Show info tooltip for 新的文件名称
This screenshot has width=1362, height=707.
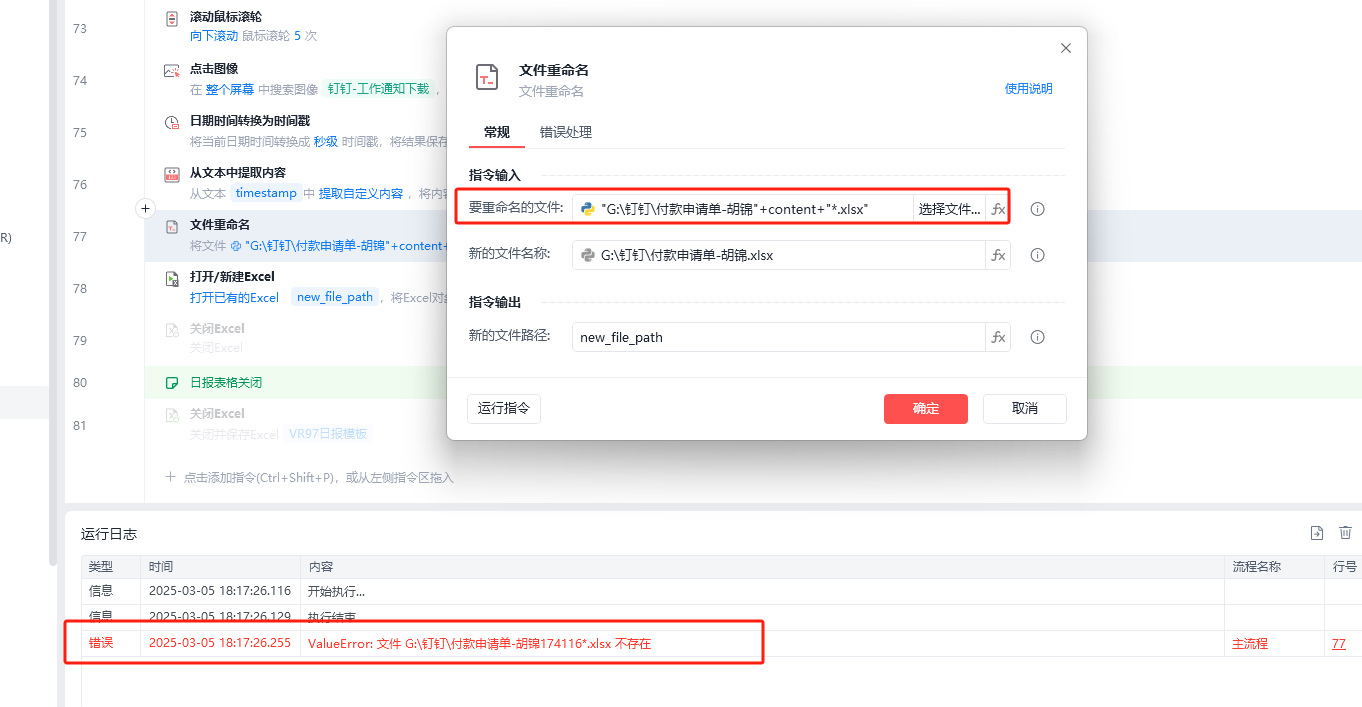[x=1038, y=255]
